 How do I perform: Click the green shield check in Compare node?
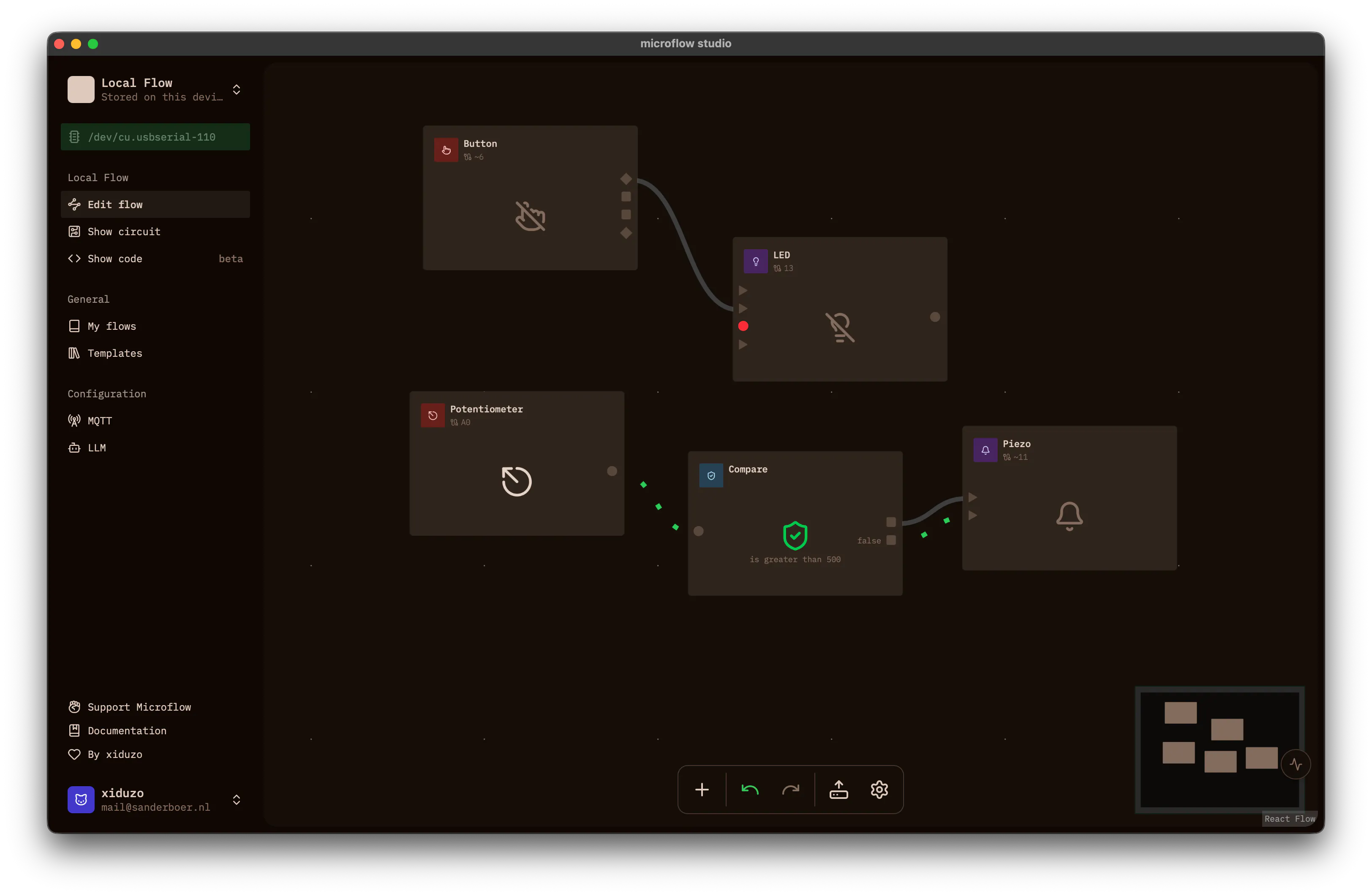click(x=795, y=535)
